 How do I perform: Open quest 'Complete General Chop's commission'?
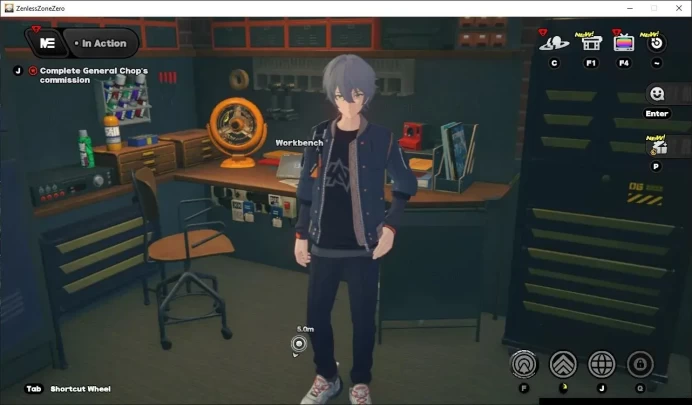click(94, 75)
